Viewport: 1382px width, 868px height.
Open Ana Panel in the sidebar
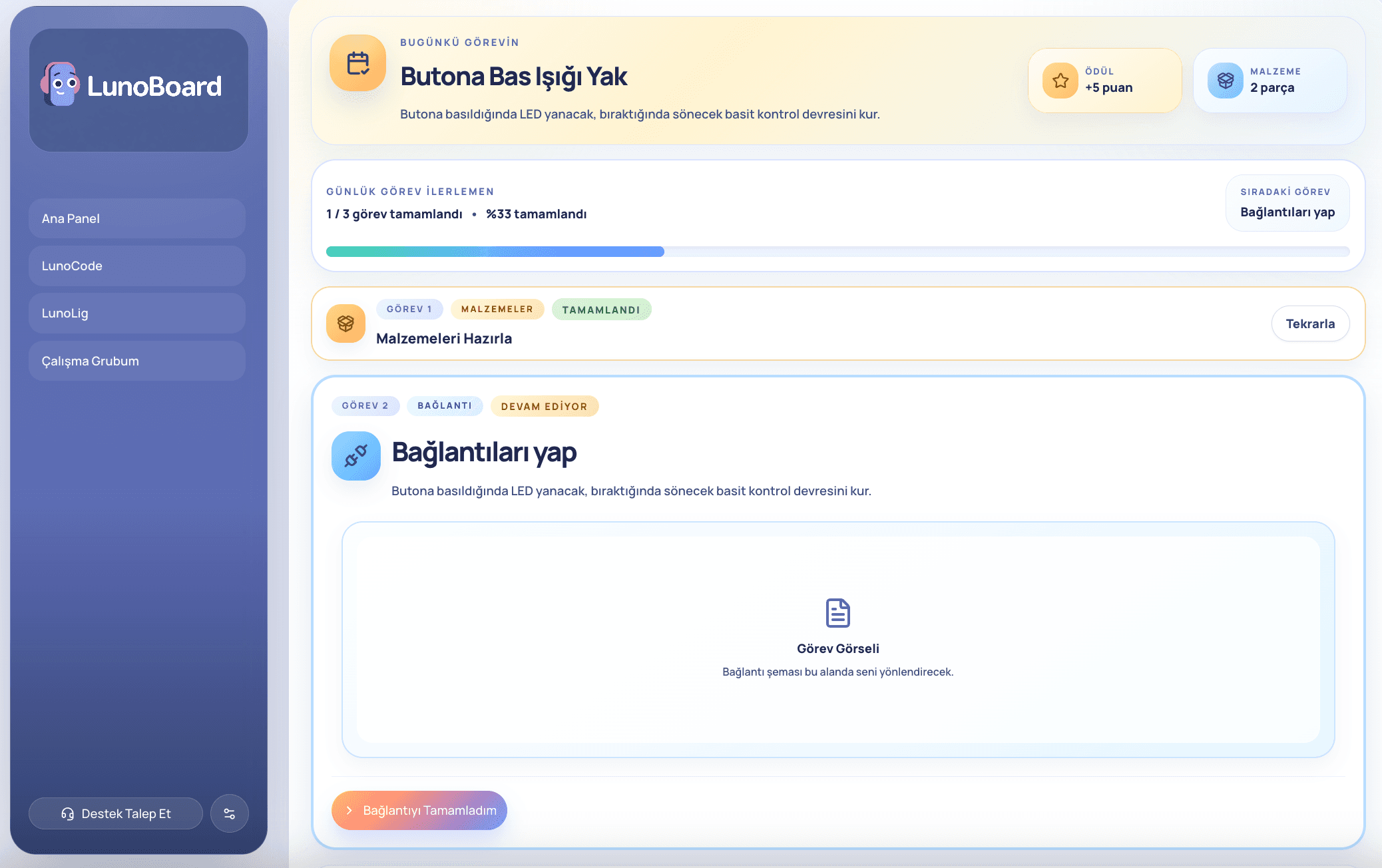pyautogui.click(x=137, y=218)
